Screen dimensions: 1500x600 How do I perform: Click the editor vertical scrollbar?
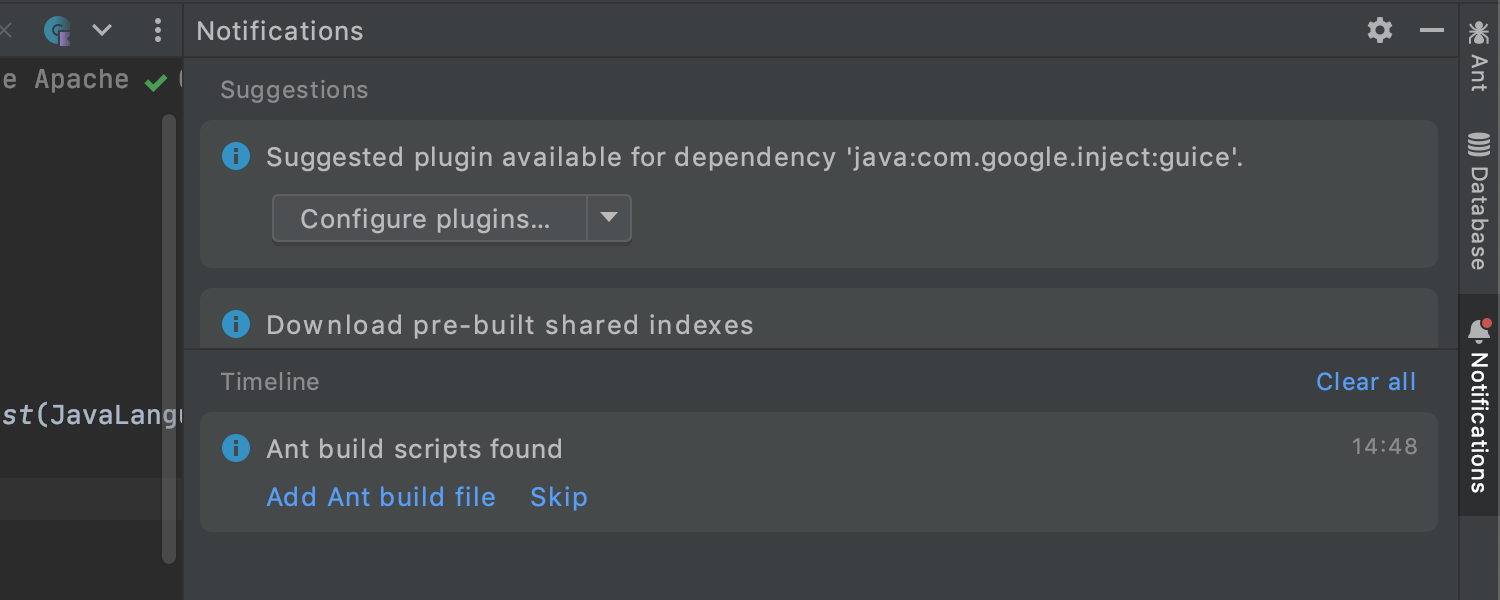coord(169,330)
